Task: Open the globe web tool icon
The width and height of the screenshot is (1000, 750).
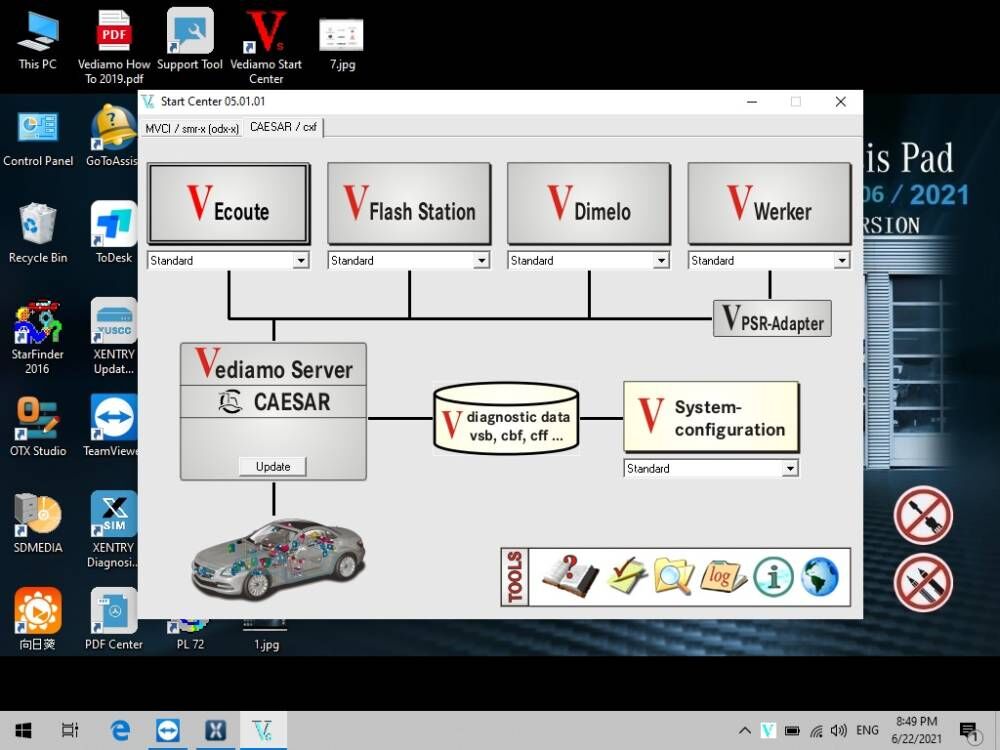Action: pos(820,577)
